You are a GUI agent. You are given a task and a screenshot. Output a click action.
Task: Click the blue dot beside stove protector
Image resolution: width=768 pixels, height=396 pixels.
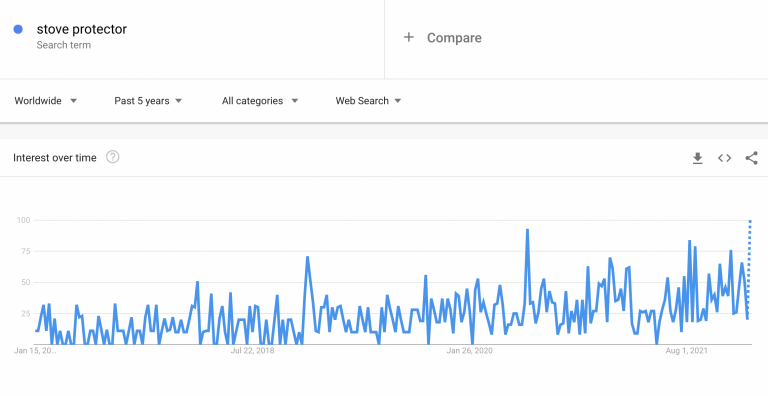pos(18,29)
